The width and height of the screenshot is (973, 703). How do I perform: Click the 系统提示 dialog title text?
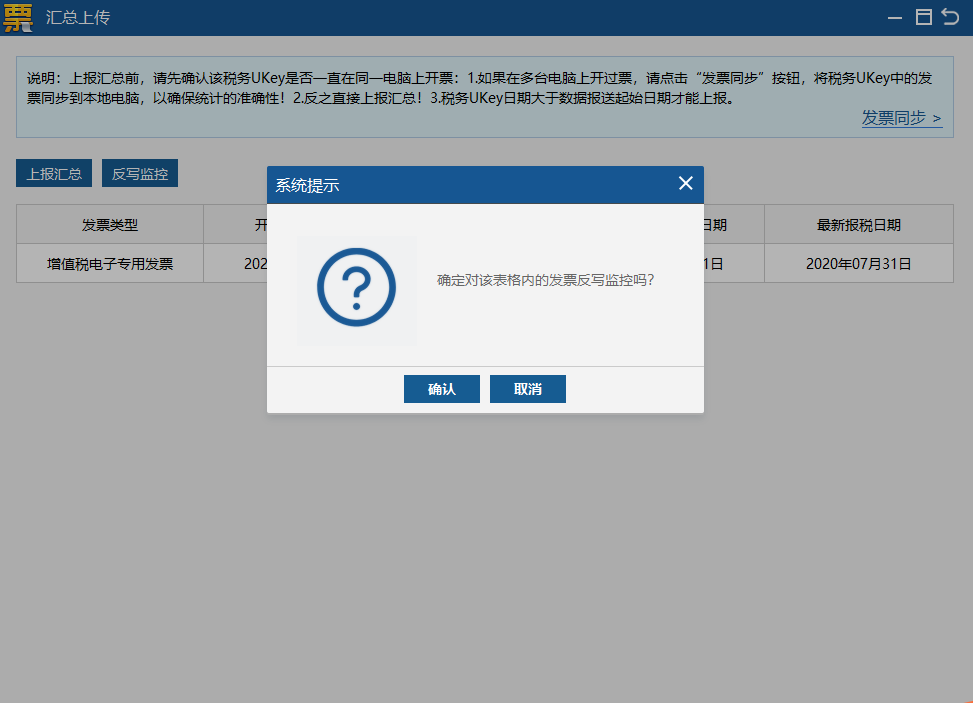click(x=307, y=185)
